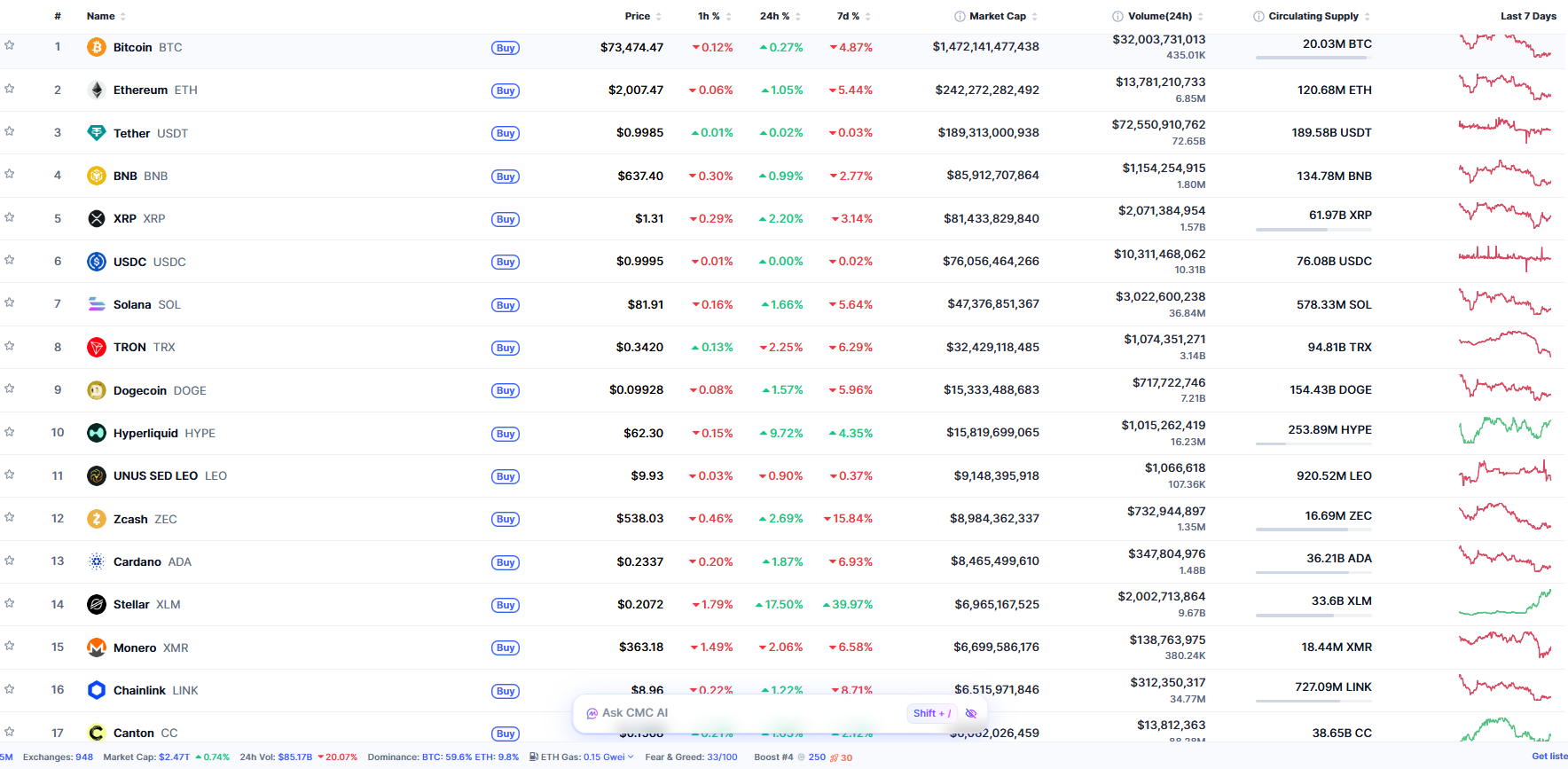1568x769 pixels.
Task: Click the BNB logo icon
Action: coord(97,176)
